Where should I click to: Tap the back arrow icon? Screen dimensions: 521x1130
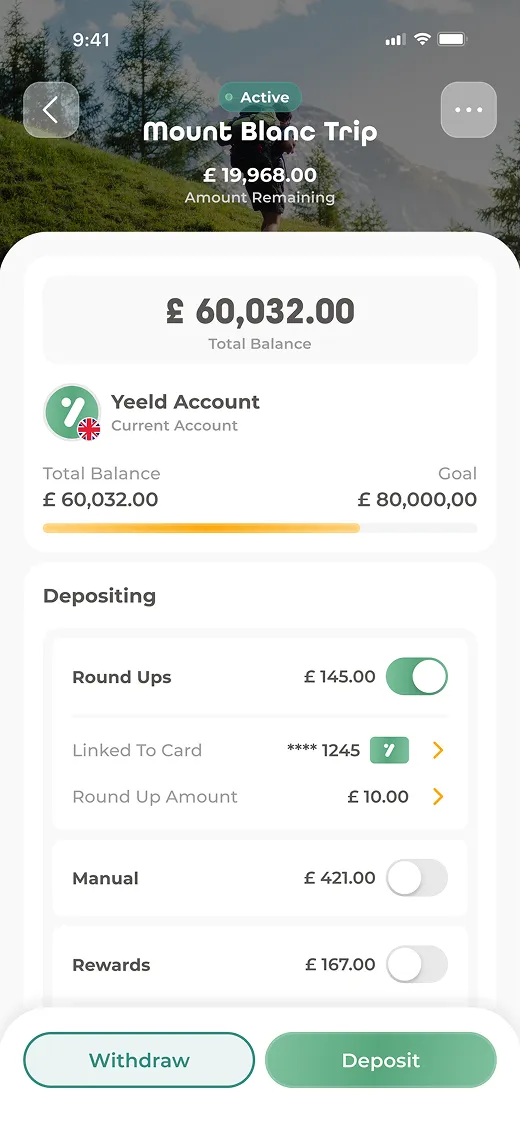[50, 110]
